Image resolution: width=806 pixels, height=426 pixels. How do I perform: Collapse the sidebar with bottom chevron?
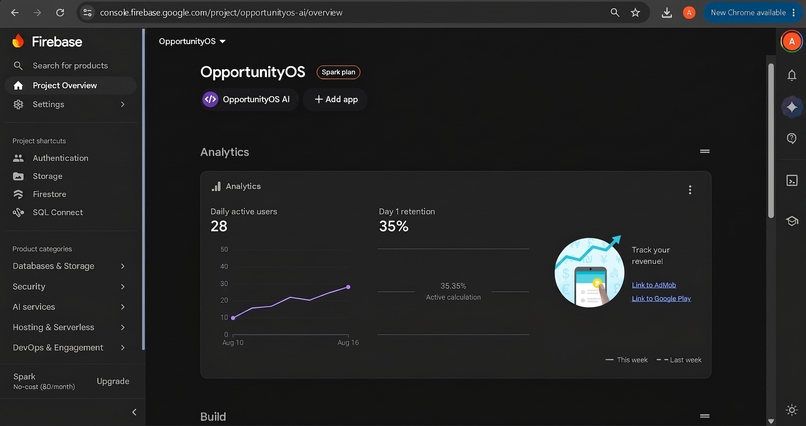[134, 412]
